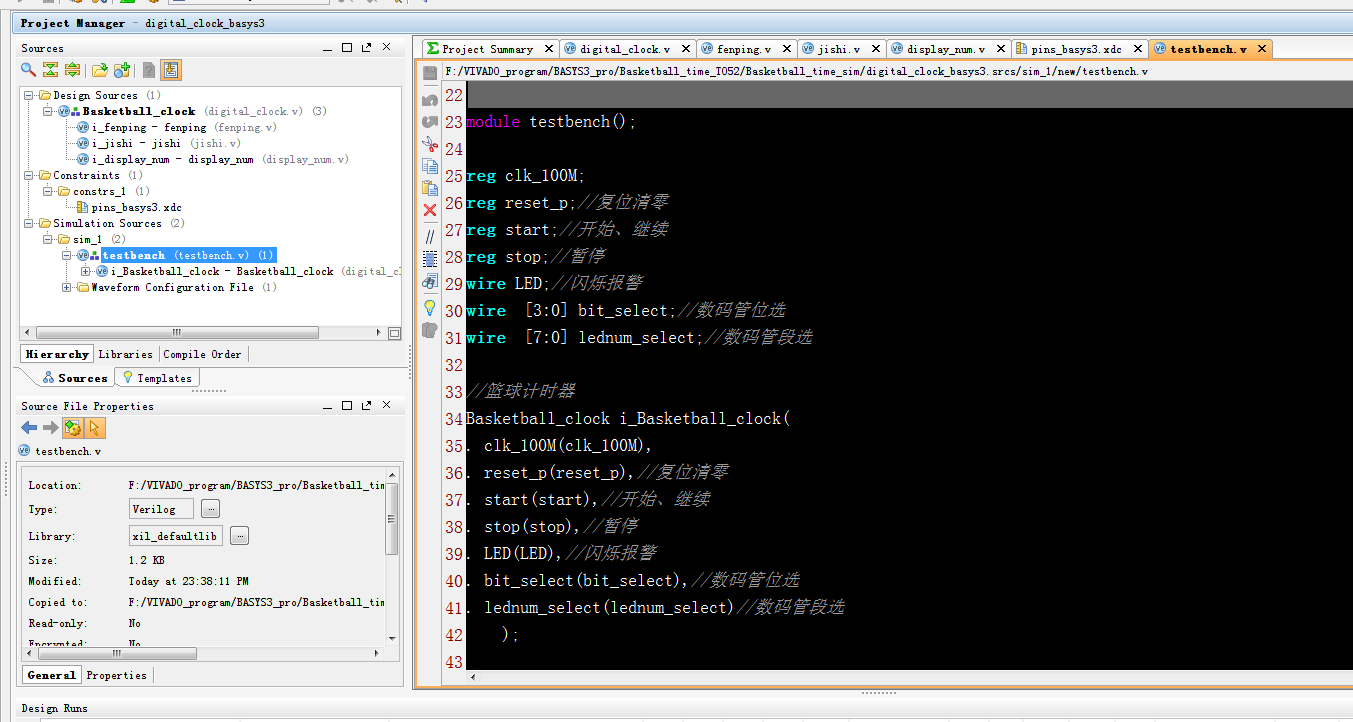This screenshot has width=1353, height=722.
Task: Click the Copy icon in the editor sidebar
Action: coord(430,166)
